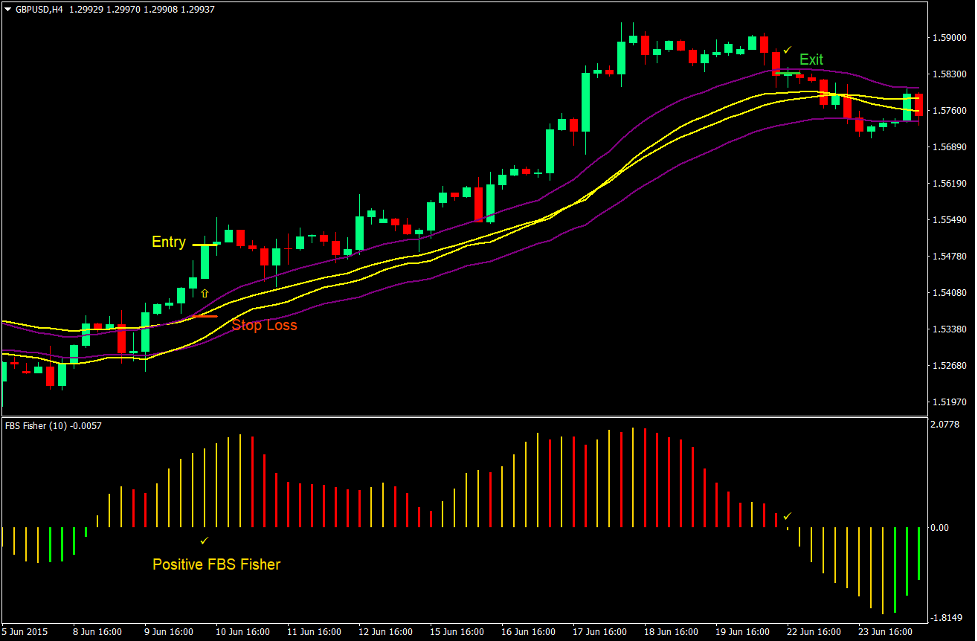Toggle selection of the Exit text label

(811, 59)
